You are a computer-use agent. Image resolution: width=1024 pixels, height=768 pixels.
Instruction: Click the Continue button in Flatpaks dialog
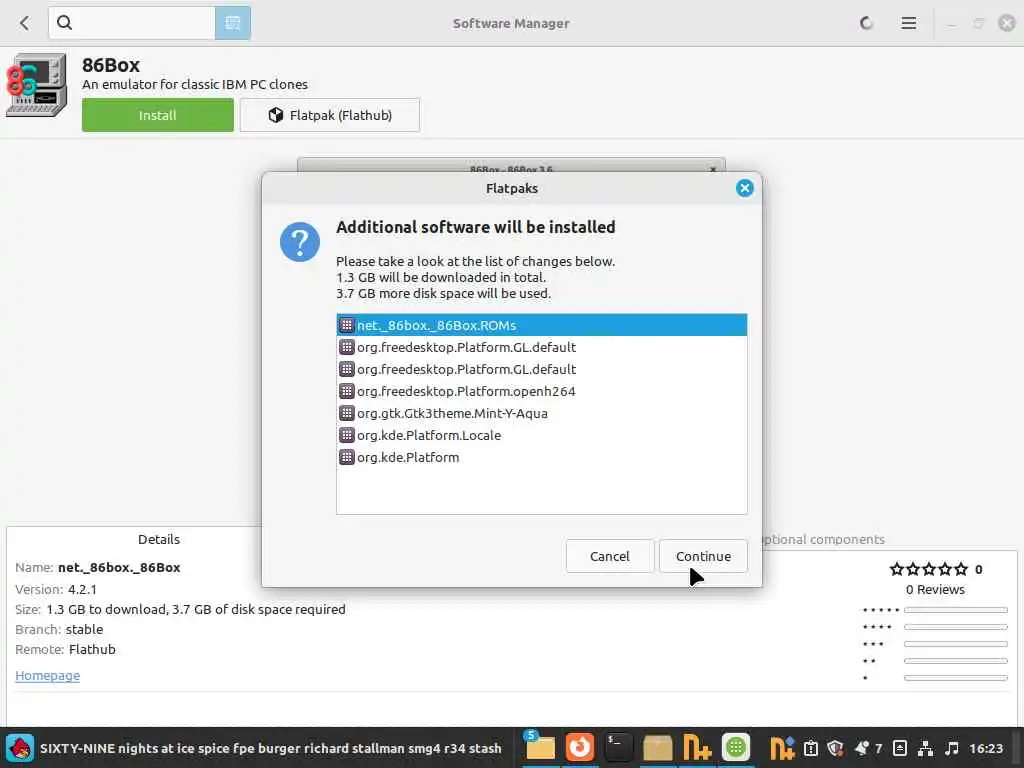[703, 556]
